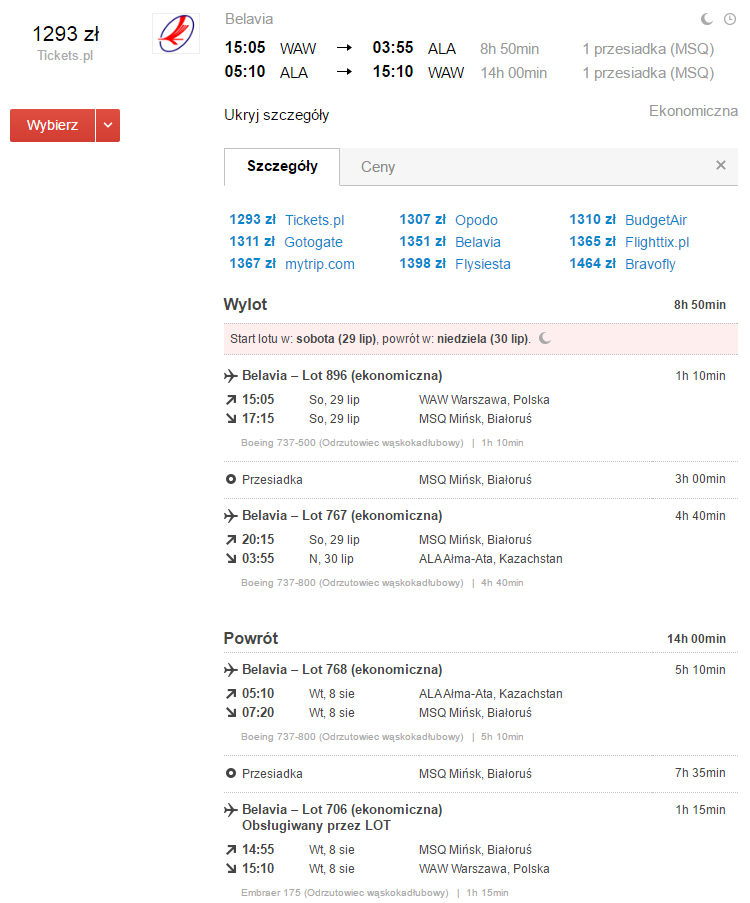Click 'Belavia – Lot 896 (ekonomiczna)' row
The height and width of the screenshot is (903, 750).
(342, 376)
